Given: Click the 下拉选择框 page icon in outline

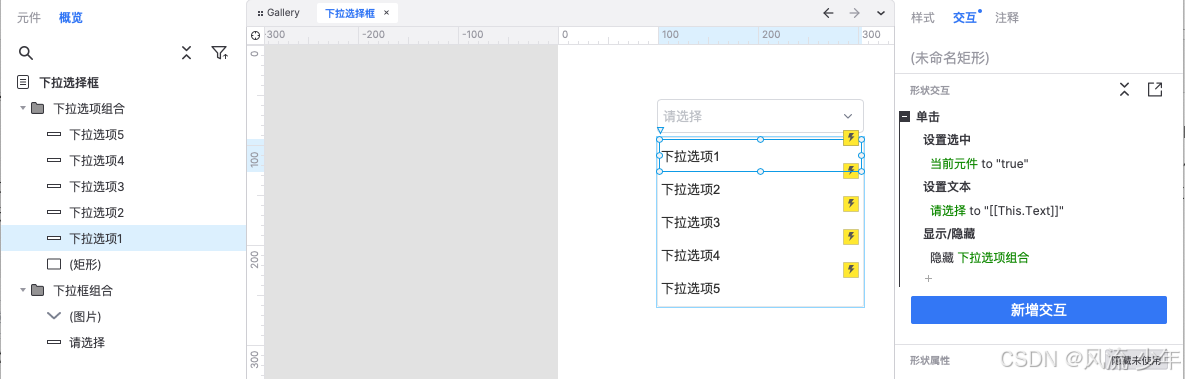Looking at the screenshot, I should tap(23, 82).
